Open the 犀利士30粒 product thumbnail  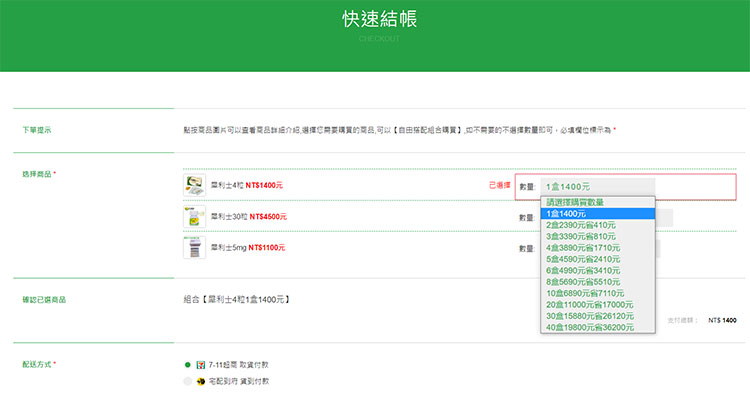pos(194,217)
